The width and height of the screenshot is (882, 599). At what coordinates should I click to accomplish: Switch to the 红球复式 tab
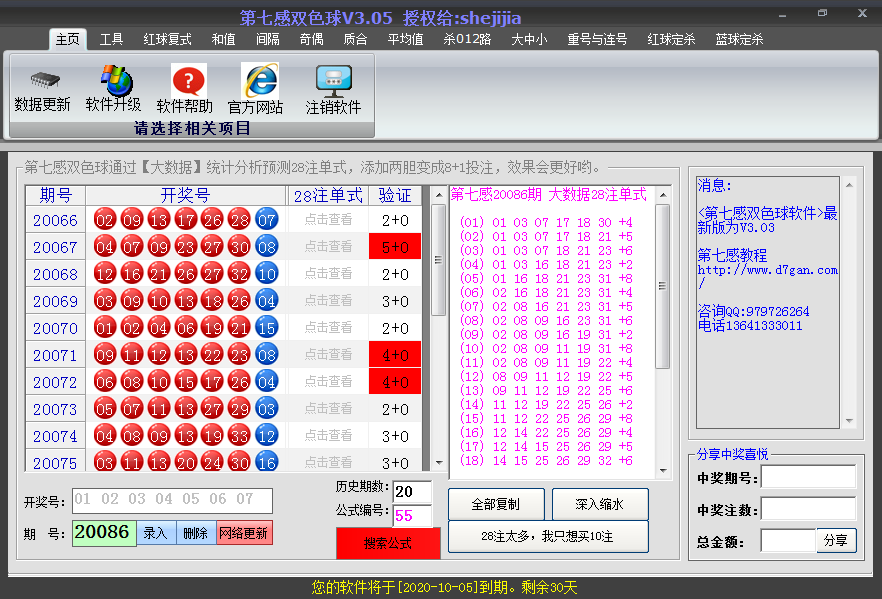(x=167, y=39)
